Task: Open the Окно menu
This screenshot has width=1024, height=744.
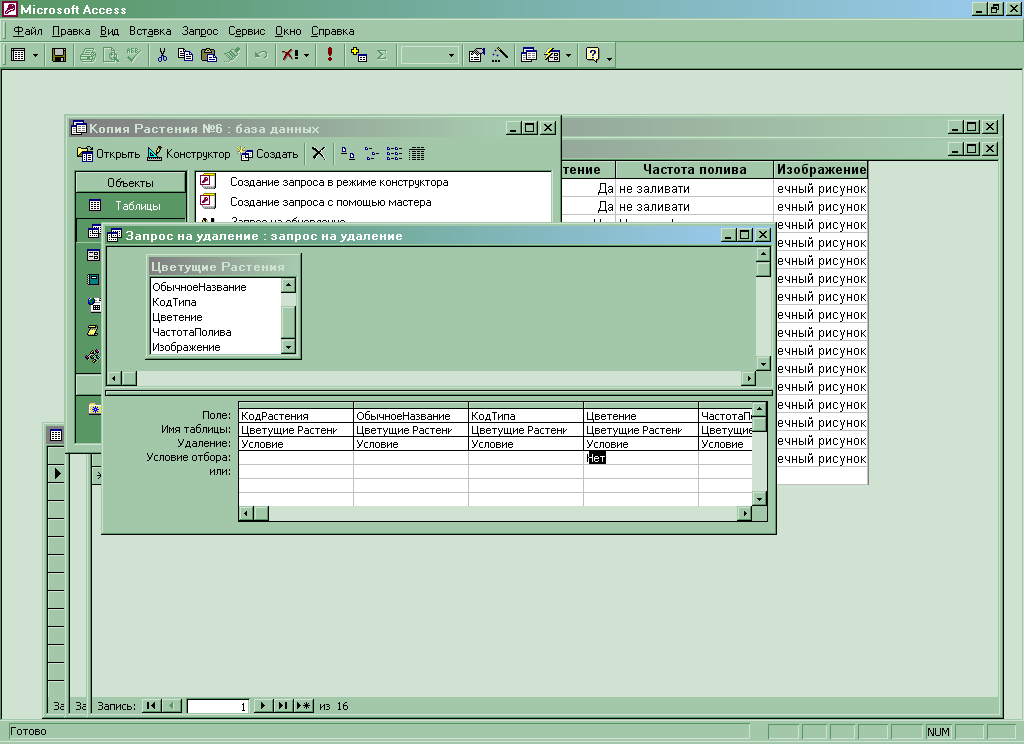Action: coord(288,31)
